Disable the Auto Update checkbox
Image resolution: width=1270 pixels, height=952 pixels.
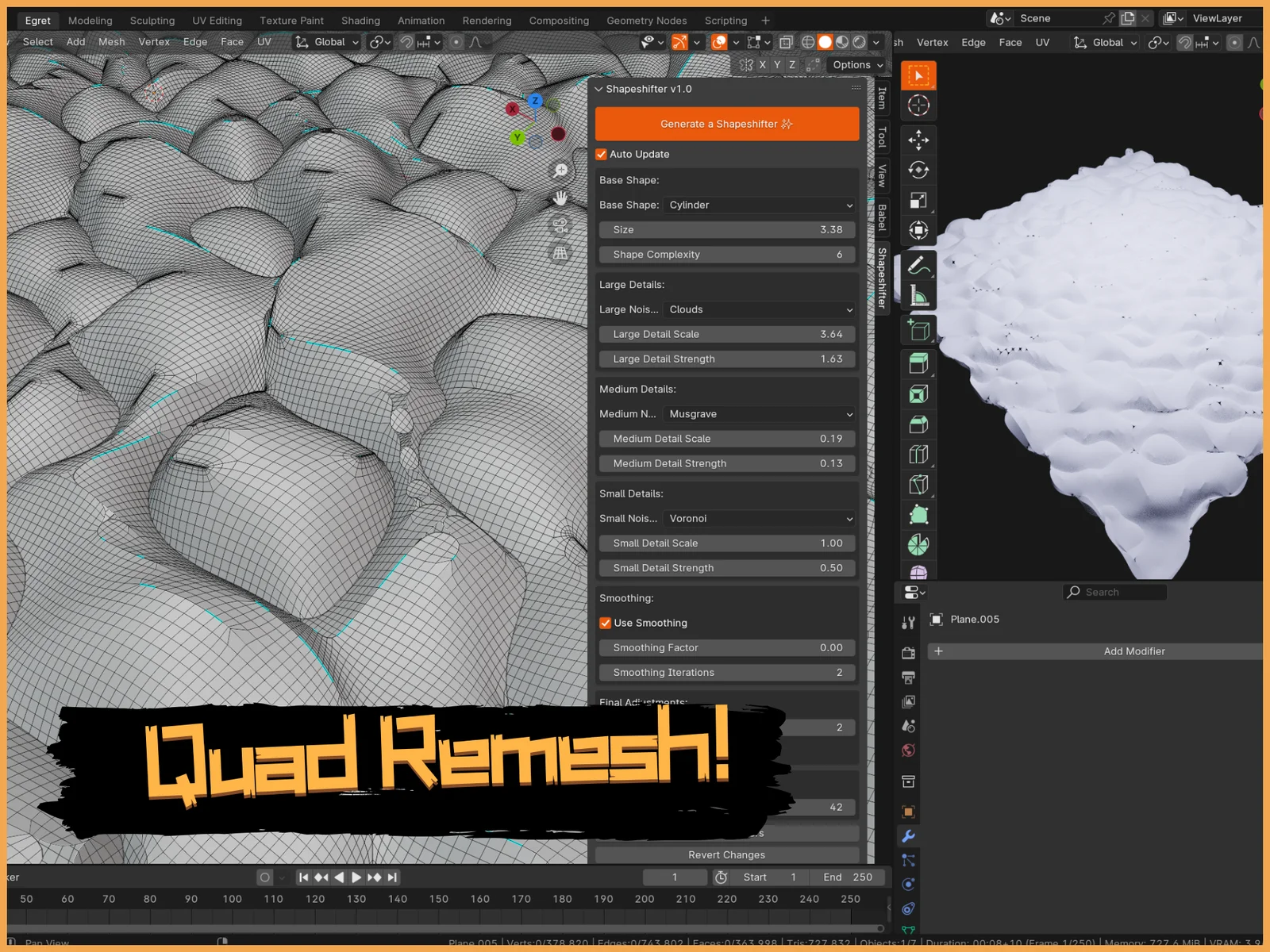pyautogui.click(x=602, y=155)
